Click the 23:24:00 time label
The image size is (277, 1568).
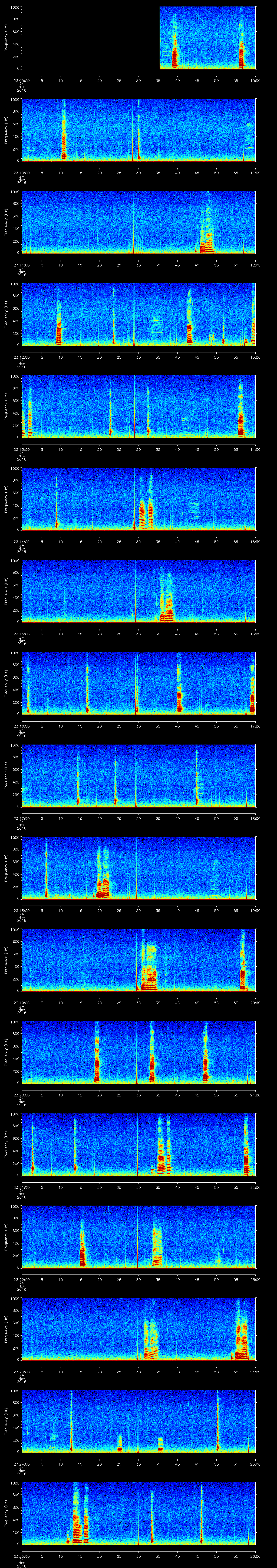pyautogui.click(x=22, y=1463)
